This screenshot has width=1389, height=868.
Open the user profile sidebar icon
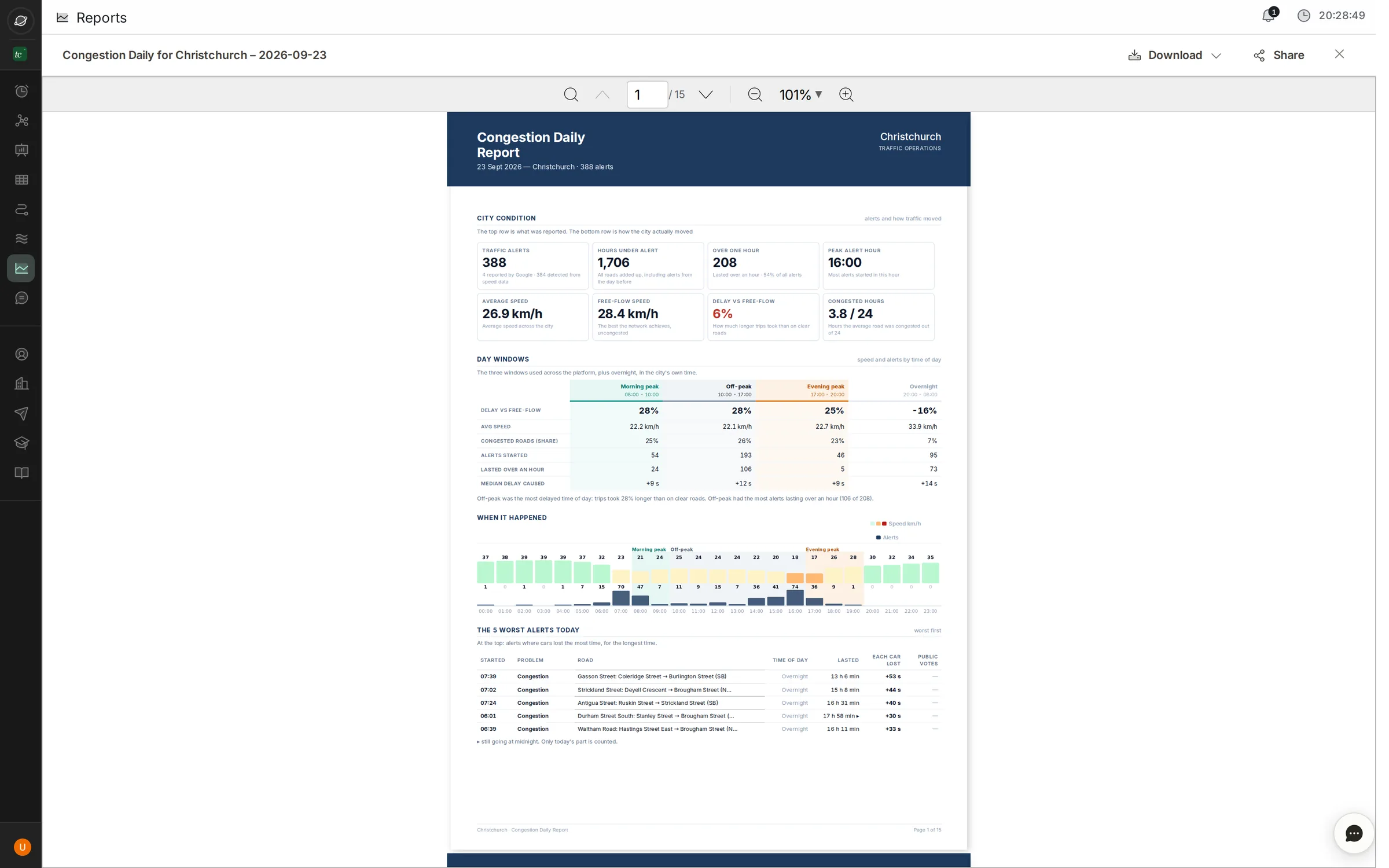click(21, 354)
